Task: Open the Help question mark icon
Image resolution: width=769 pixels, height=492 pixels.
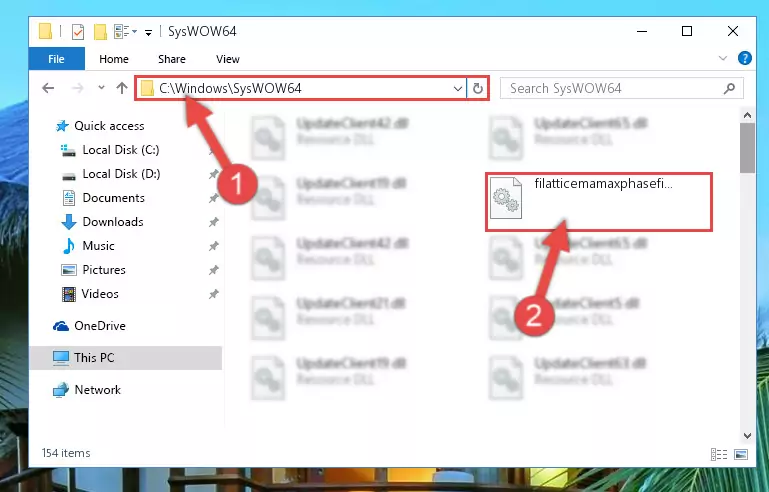Action: click(x=744, y=58)
